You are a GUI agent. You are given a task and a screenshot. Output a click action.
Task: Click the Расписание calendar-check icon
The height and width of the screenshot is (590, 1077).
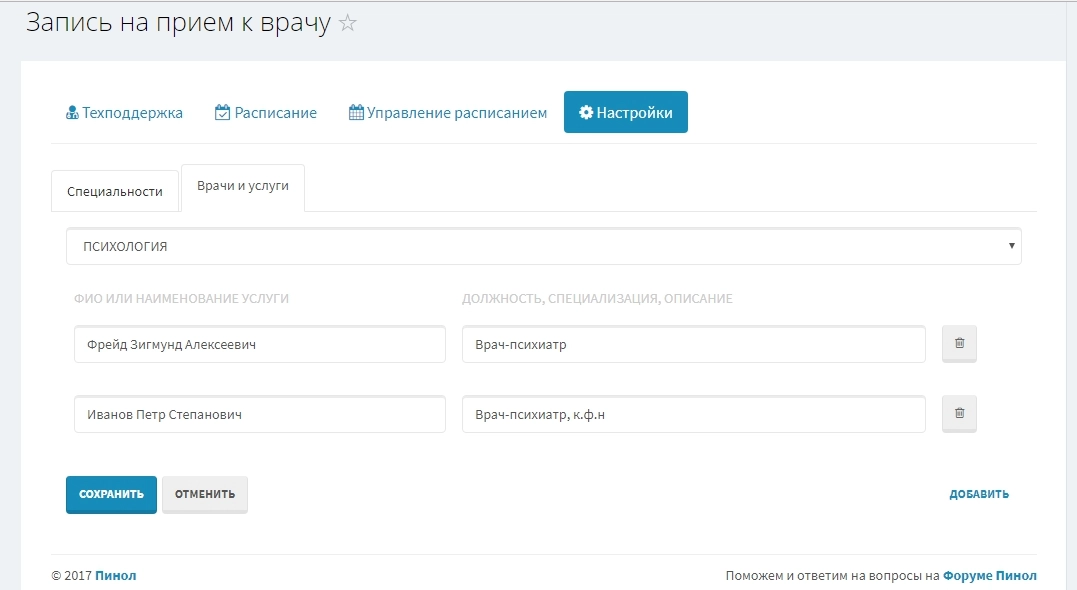click(x=222, y=113)
